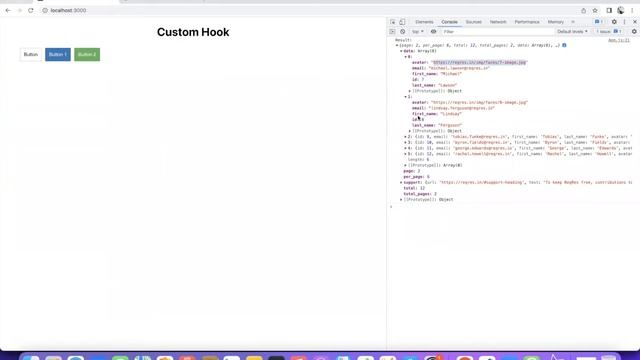Open DevTools settings gear in tab bar
Screen dimensions: 640x360
click(614, 22)
